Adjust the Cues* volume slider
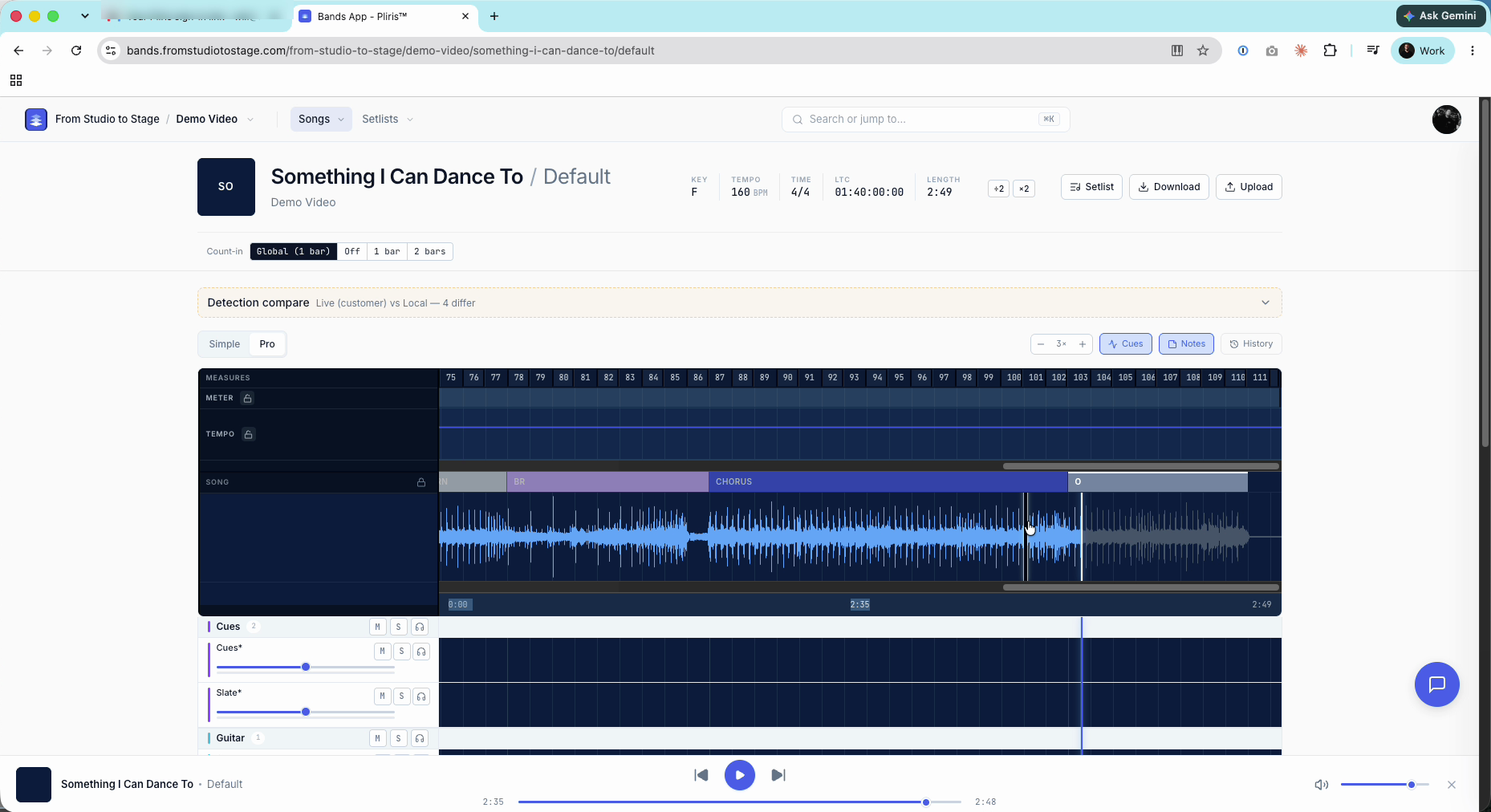 306,668
